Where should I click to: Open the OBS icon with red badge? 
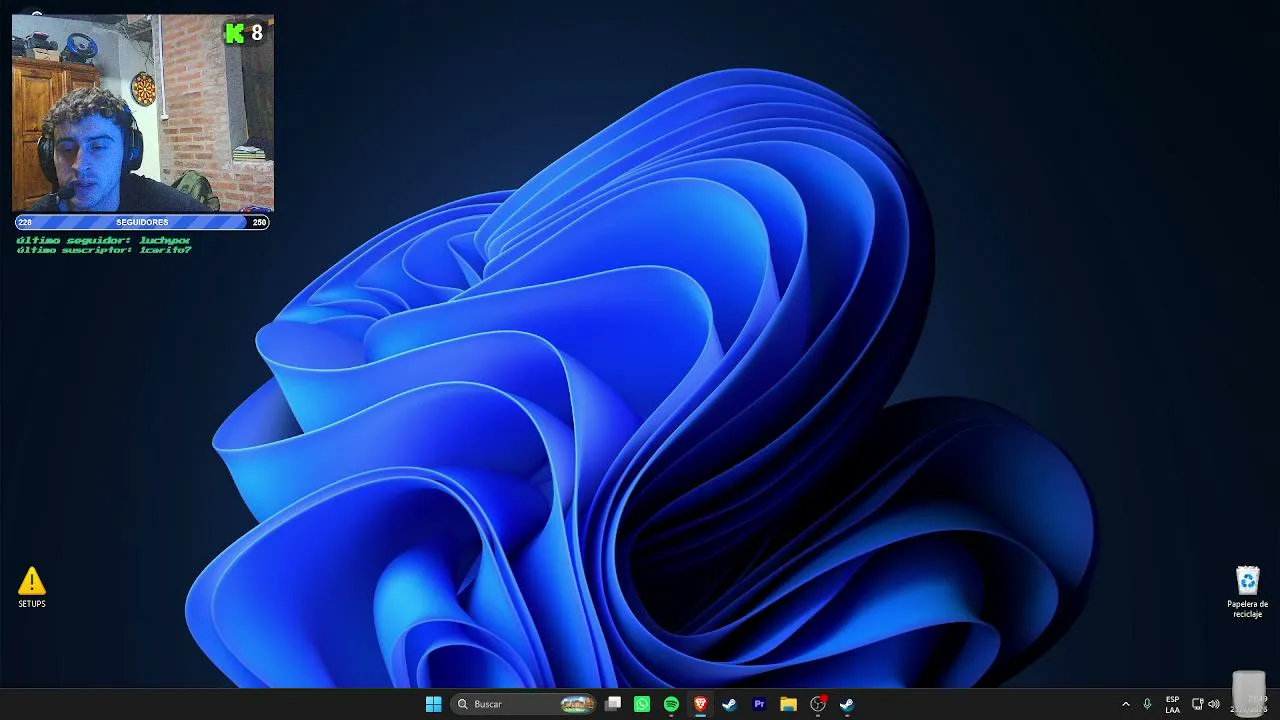point(818,704)
